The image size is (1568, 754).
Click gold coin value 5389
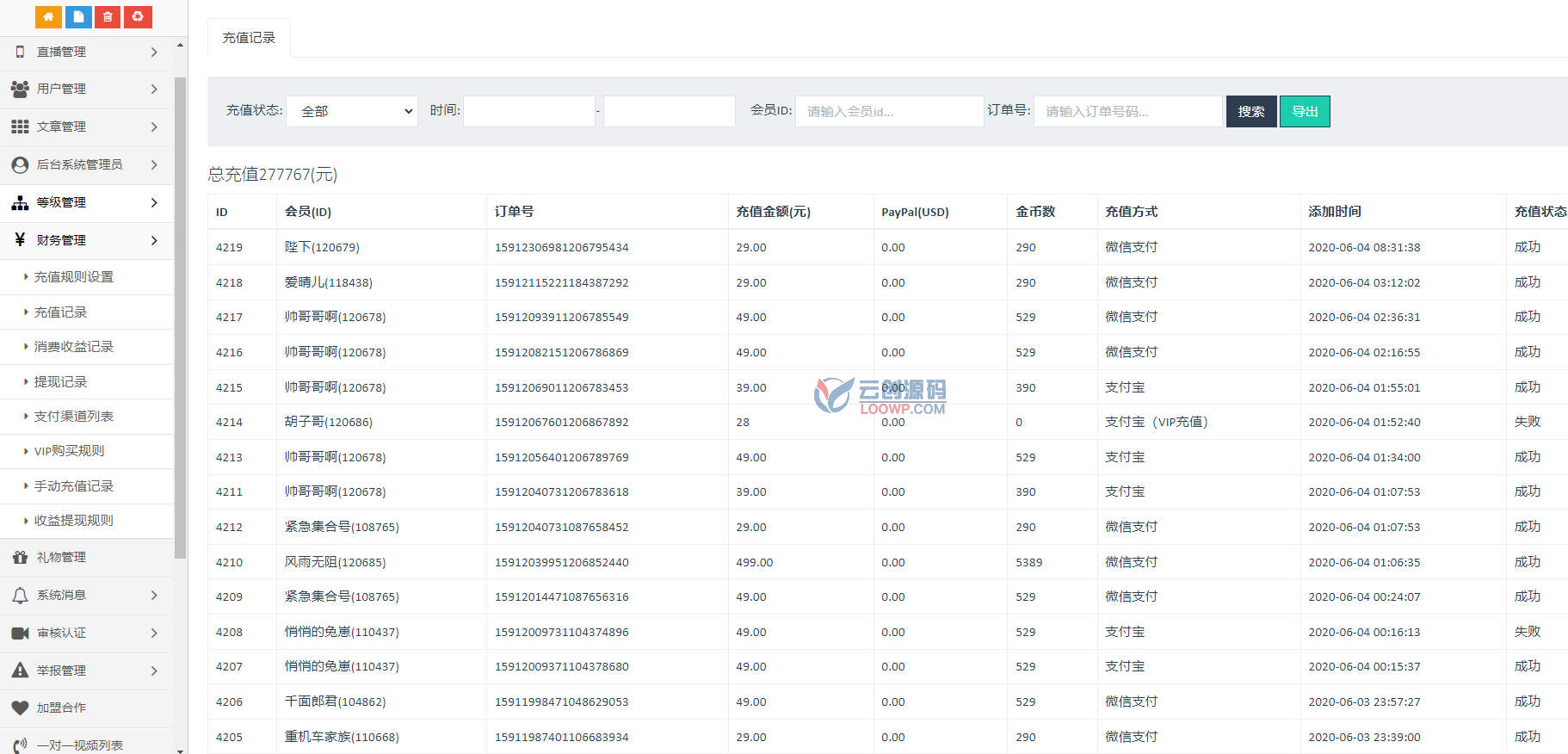1028,562
